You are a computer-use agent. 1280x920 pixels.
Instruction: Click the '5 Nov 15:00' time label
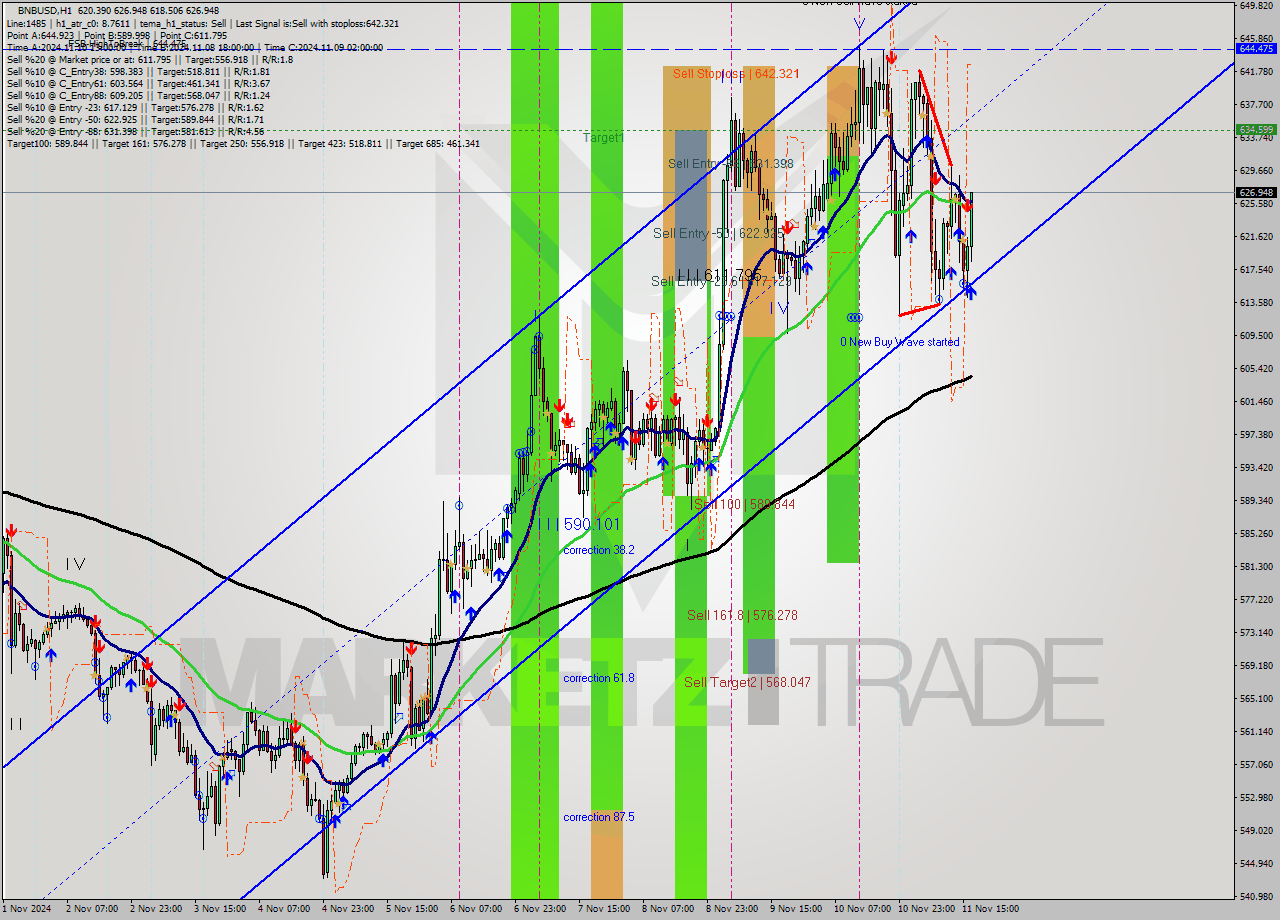tap(413, 909)
